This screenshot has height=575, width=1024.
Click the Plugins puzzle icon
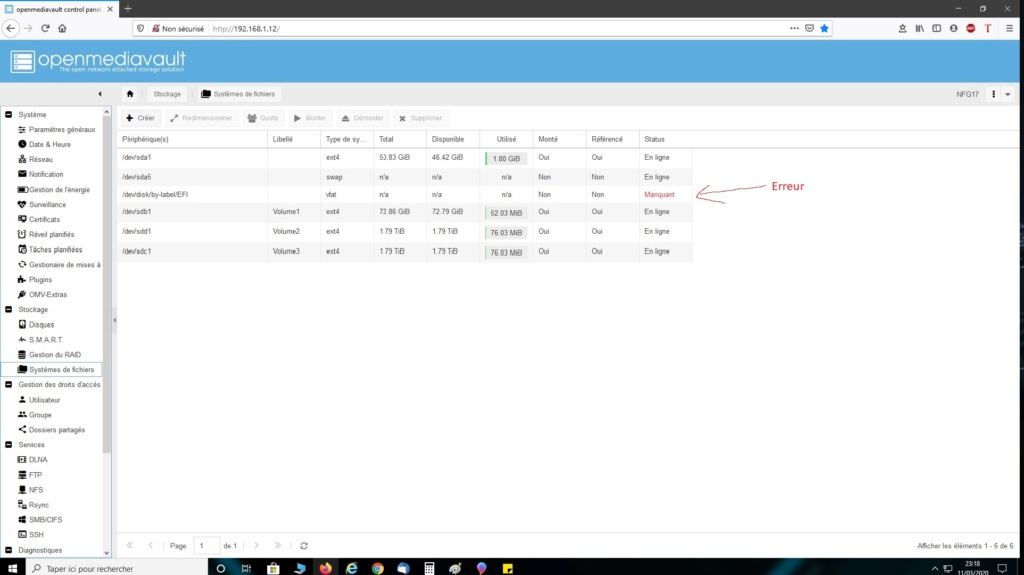tap(22, 280)
